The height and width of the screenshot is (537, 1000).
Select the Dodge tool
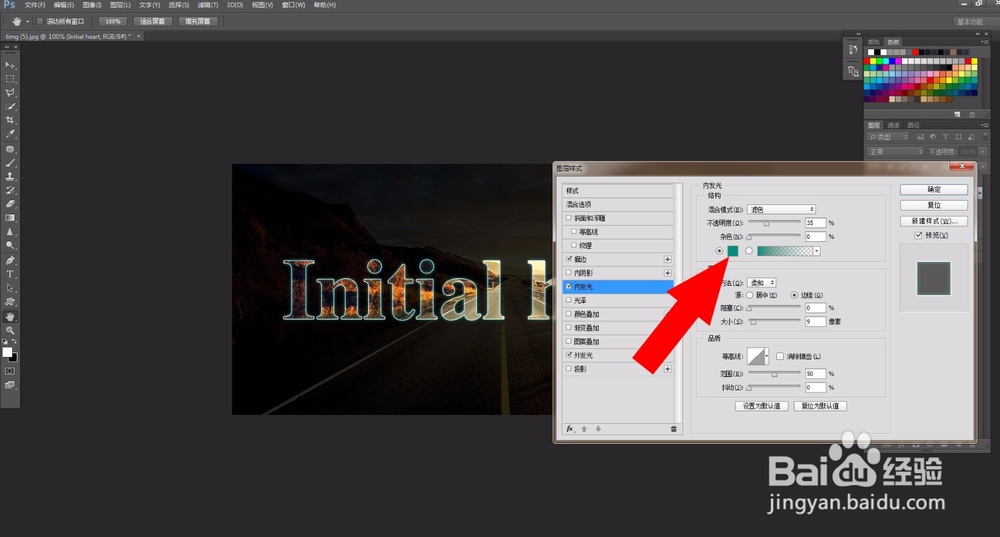[x=10, y=246]
